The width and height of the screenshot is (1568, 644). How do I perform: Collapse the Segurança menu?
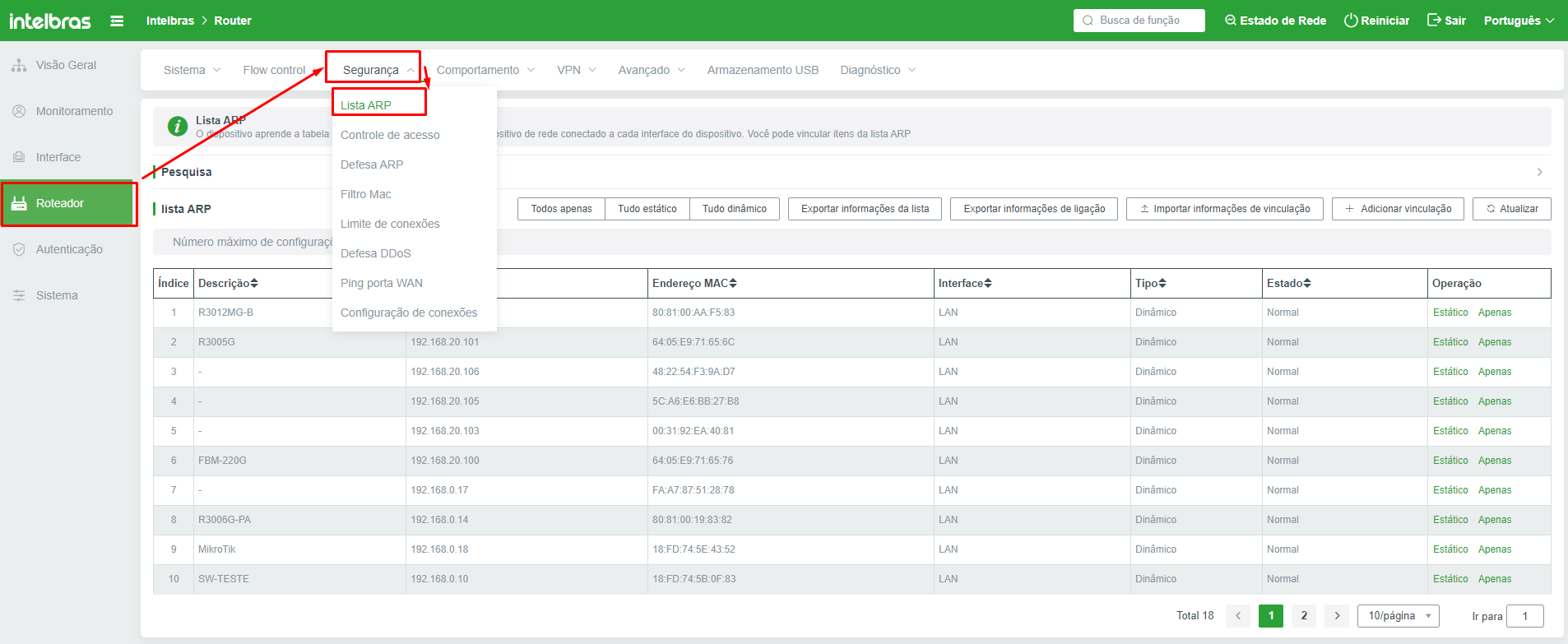coord(378,70)
